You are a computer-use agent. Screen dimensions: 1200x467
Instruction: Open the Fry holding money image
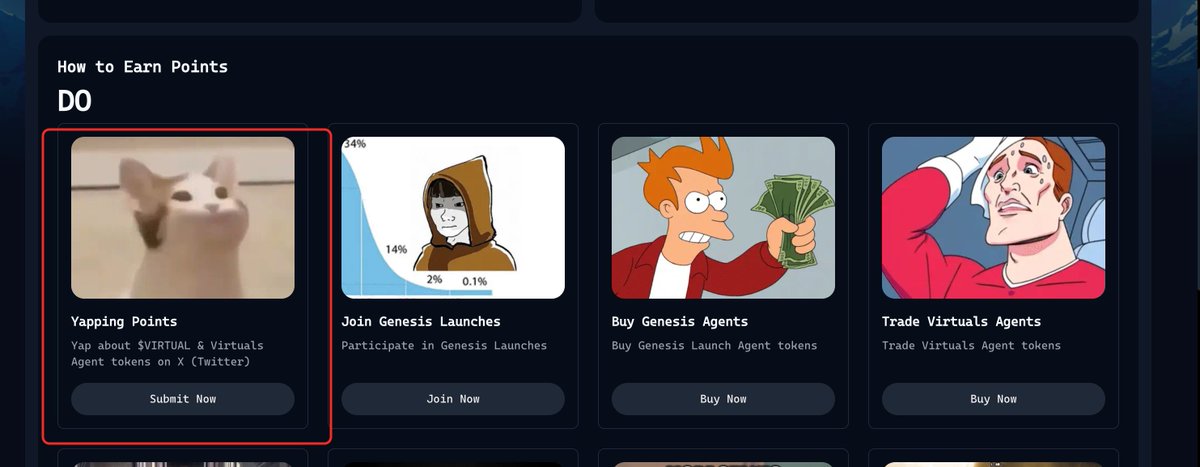723,218
